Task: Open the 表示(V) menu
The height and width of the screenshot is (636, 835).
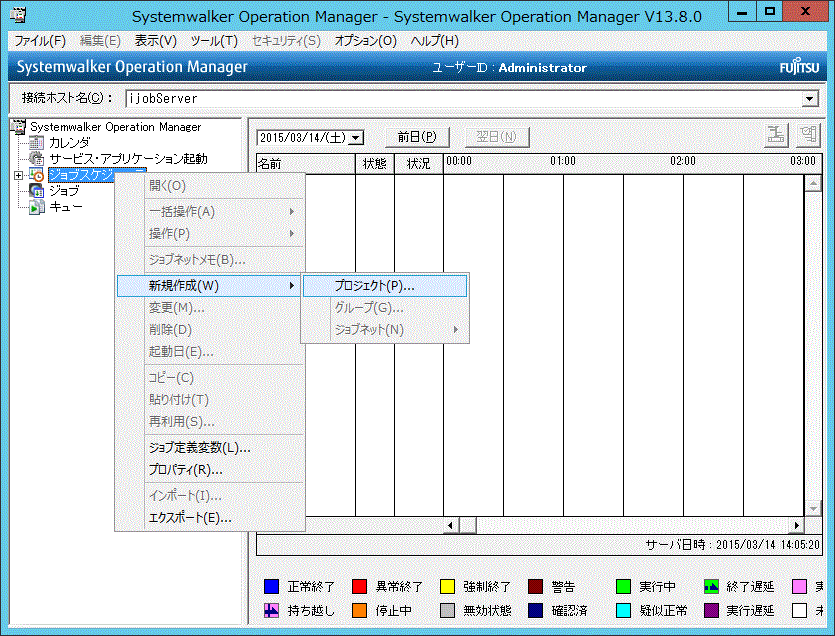Action: [155, 41]
